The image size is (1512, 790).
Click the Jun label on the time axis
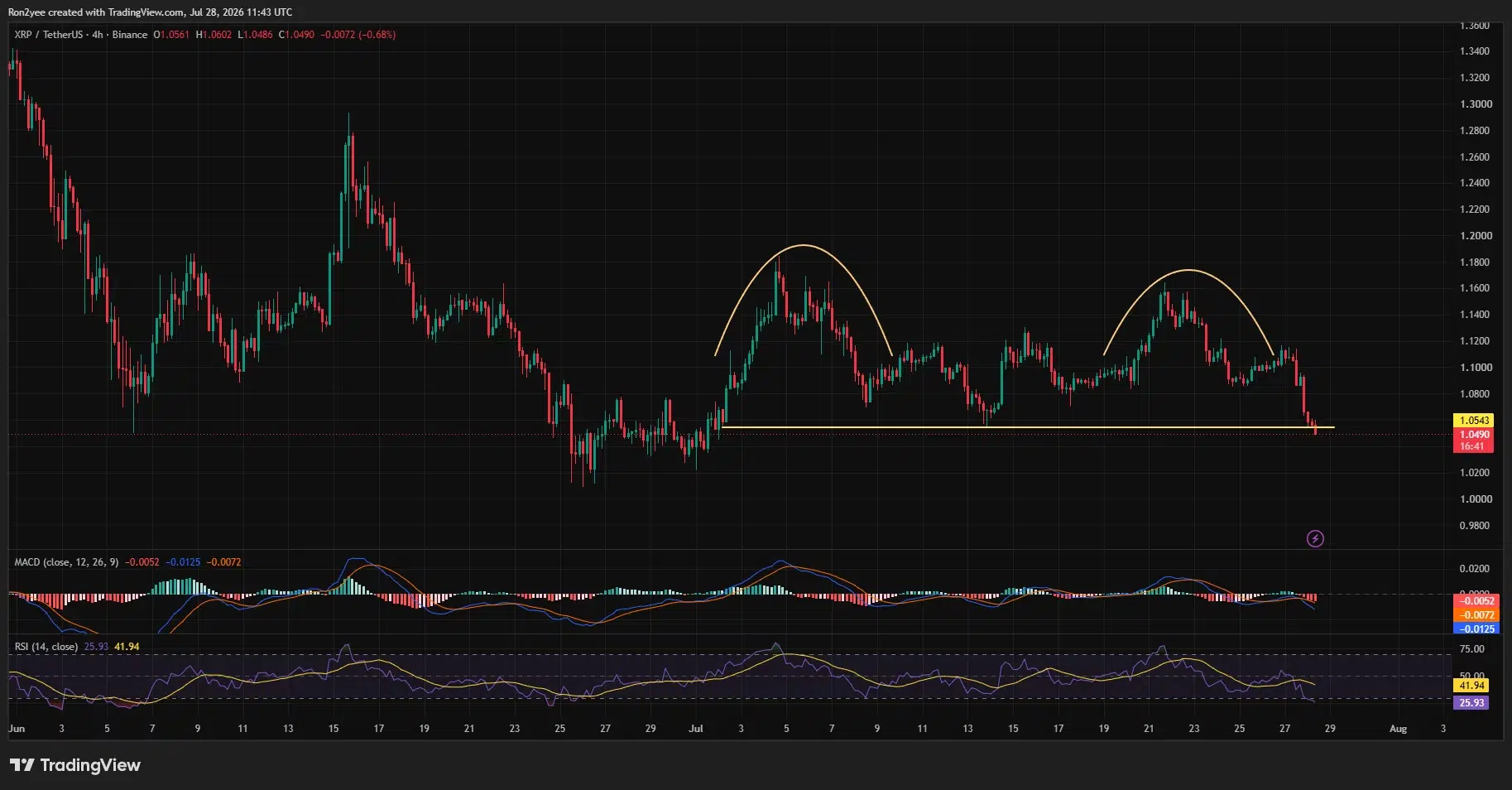pyautogui.click(x=17, y=729)
